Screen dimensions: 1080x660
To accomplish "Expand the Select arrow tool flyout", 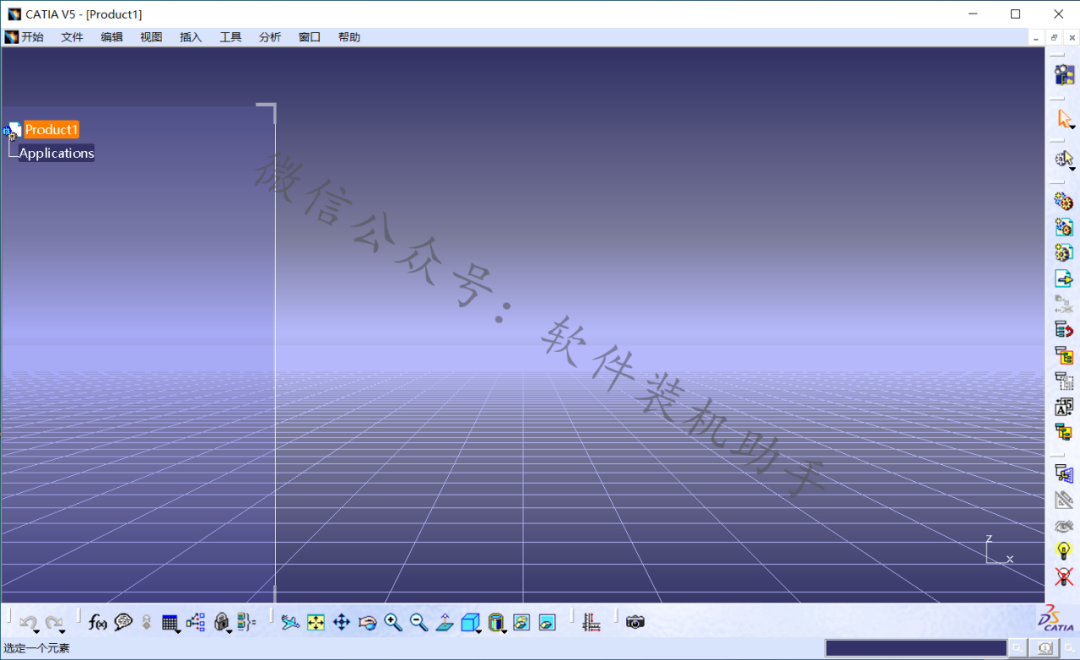I will click(1072, 127).
